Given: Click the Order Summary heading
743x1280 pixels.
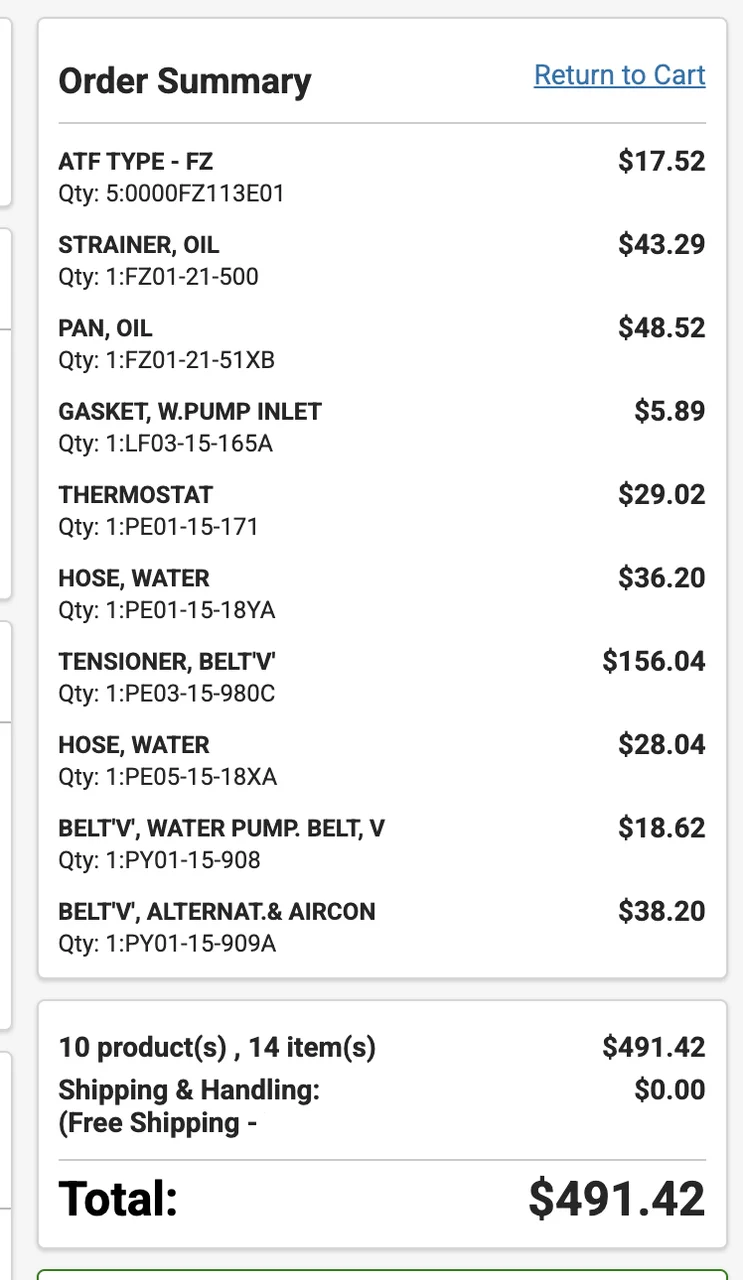Looking at the screenshot, I should click(185, 81).
